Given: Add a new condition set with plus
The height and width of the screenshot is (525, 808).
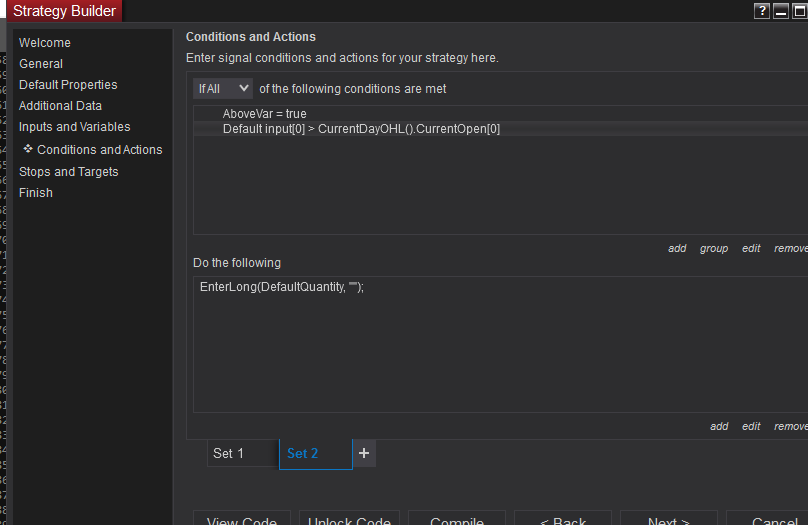Looking at the screenshot, I should (x=364, y=453).
